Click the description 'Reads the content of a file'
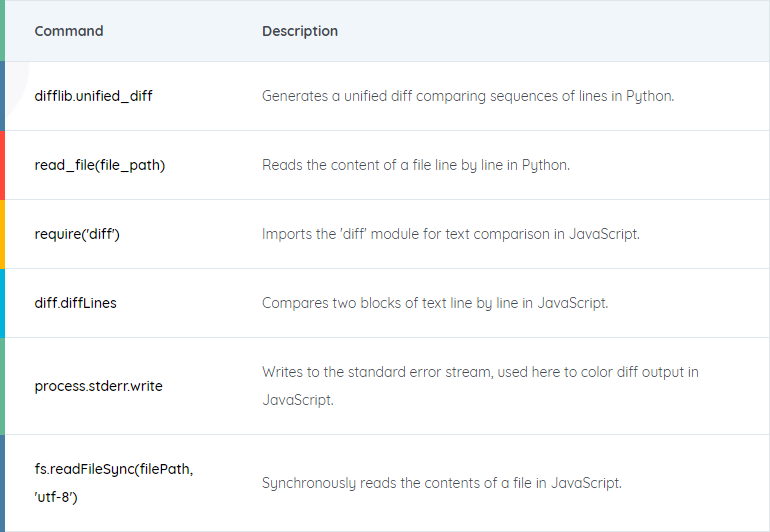 click(x=416, y=165)
